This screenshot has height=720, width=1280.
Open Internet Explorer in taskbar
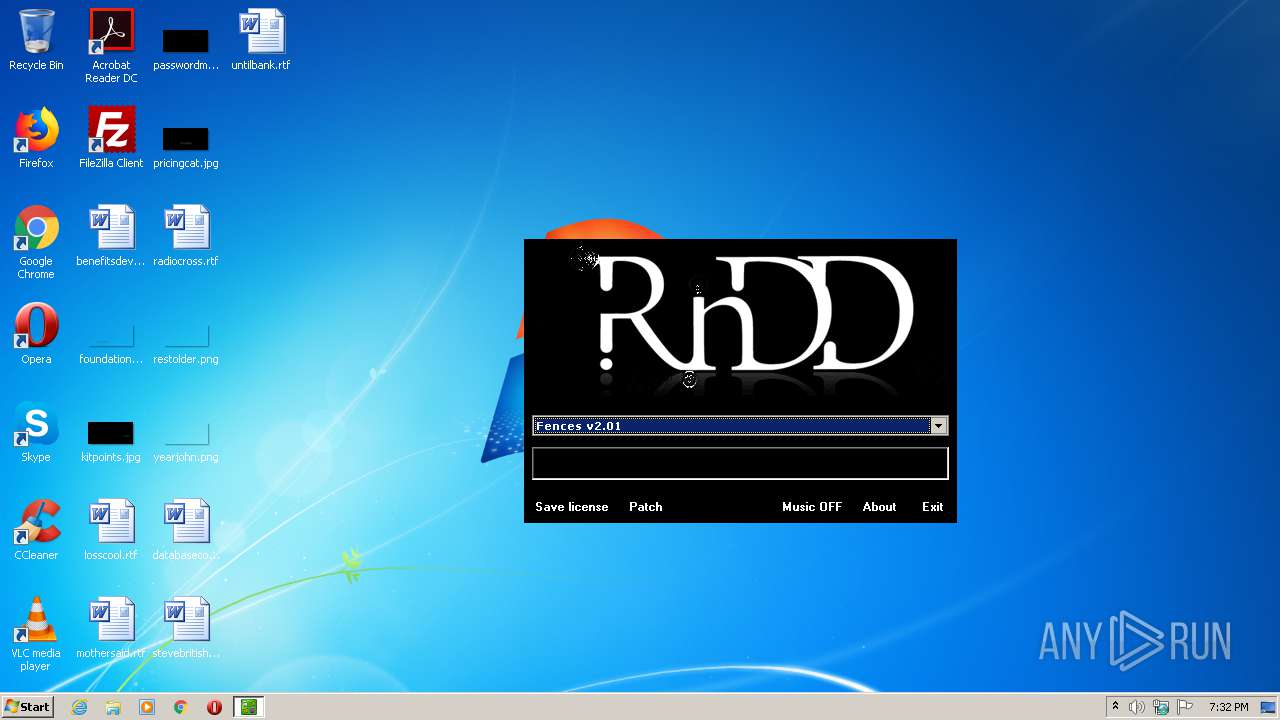79,707
